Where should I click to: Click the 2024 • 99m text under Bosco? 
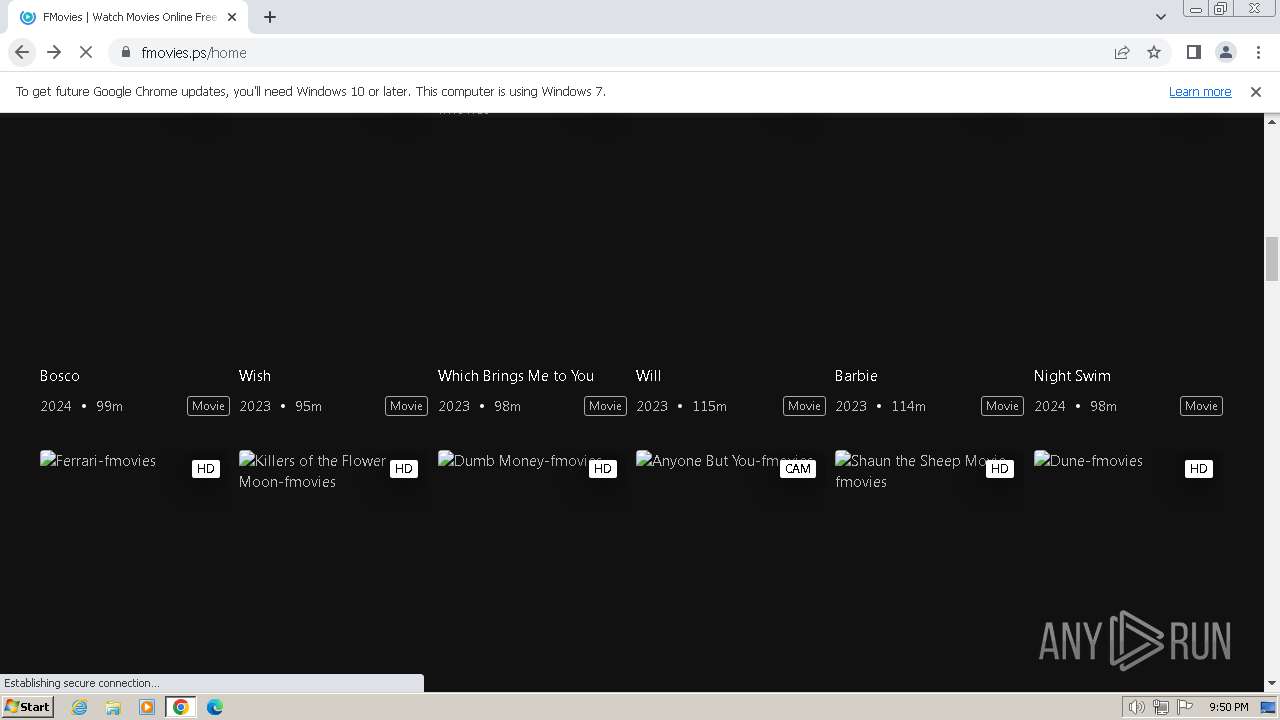[81, 406]
